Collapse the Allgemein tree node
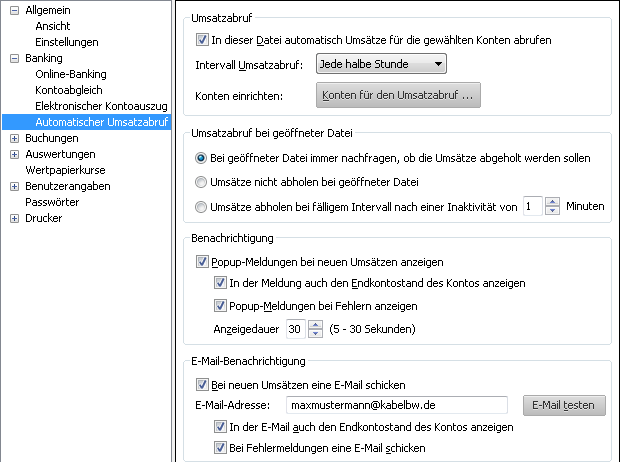 [x=14, y=10]
